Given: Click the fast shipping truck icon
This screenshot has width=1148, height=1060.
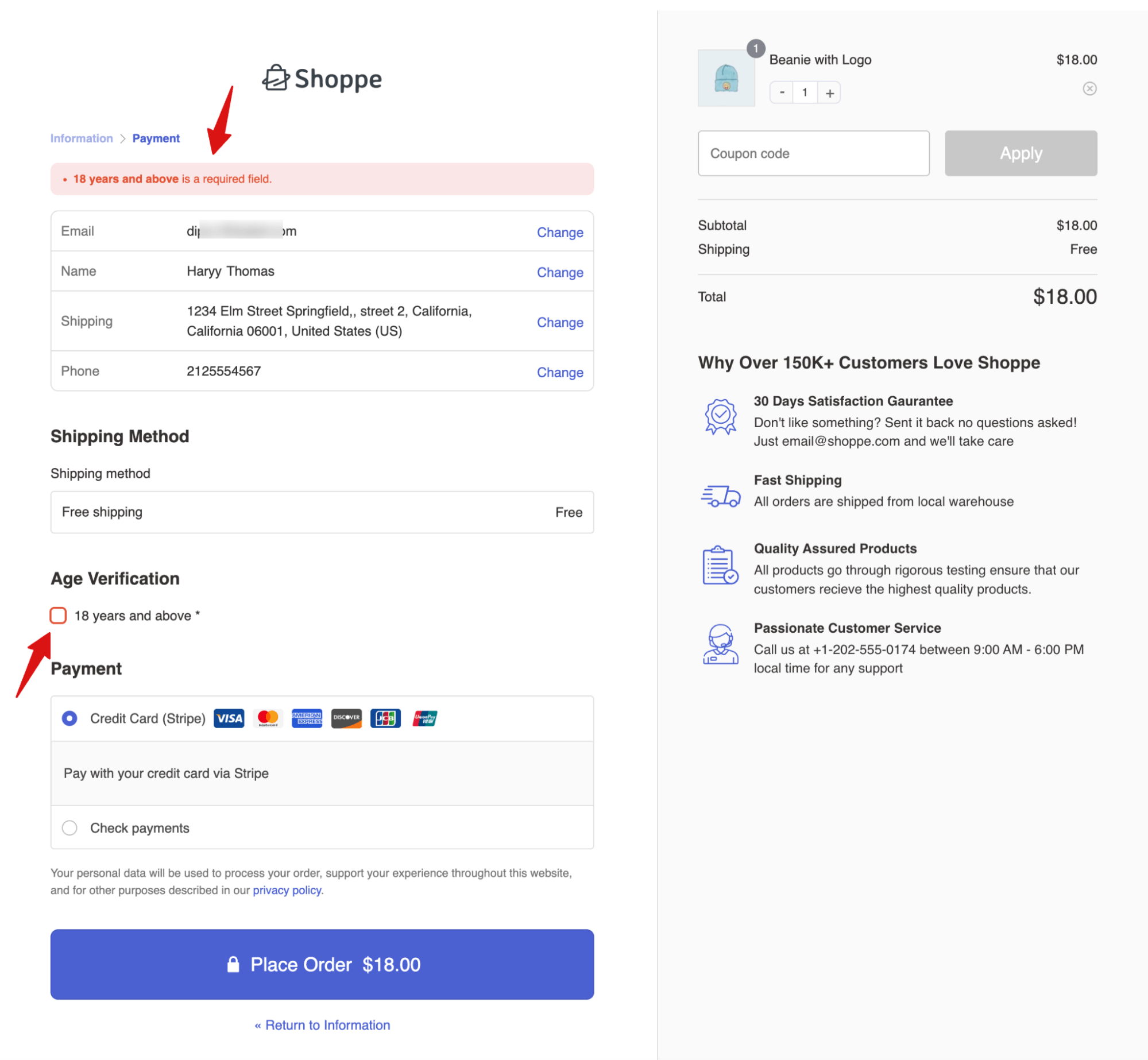Looking at the screenshot, I should point(720,496).
